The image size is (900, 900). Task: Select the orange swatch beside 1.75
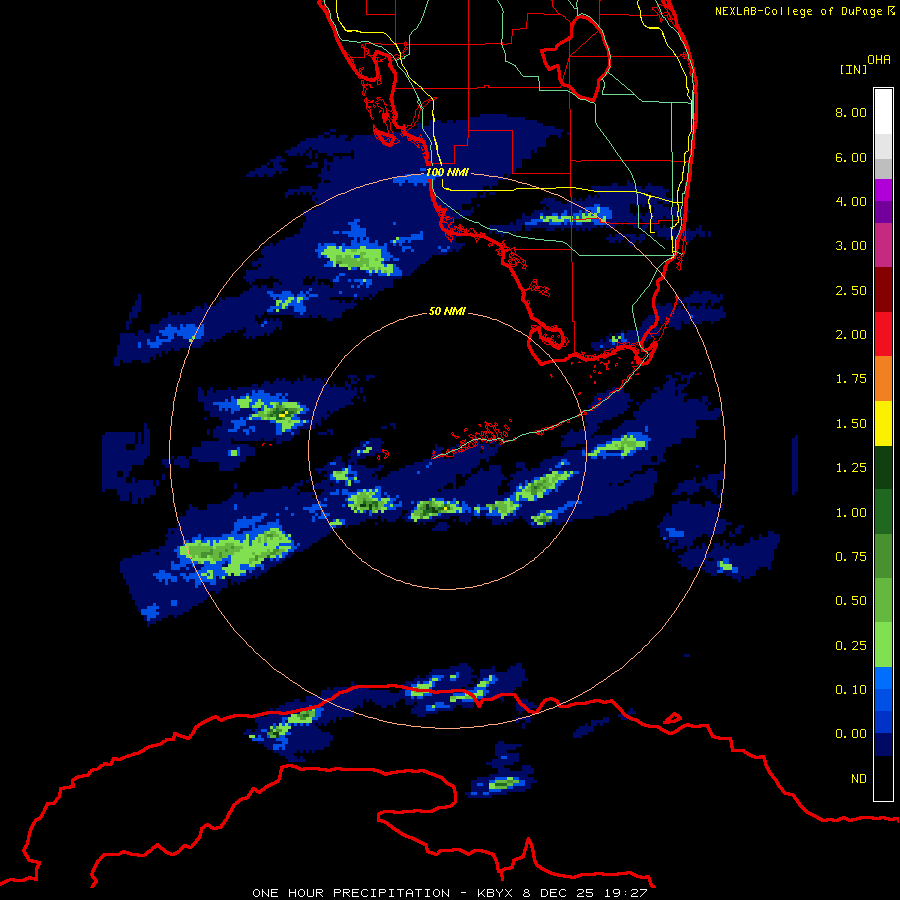(x=883, y=378)
